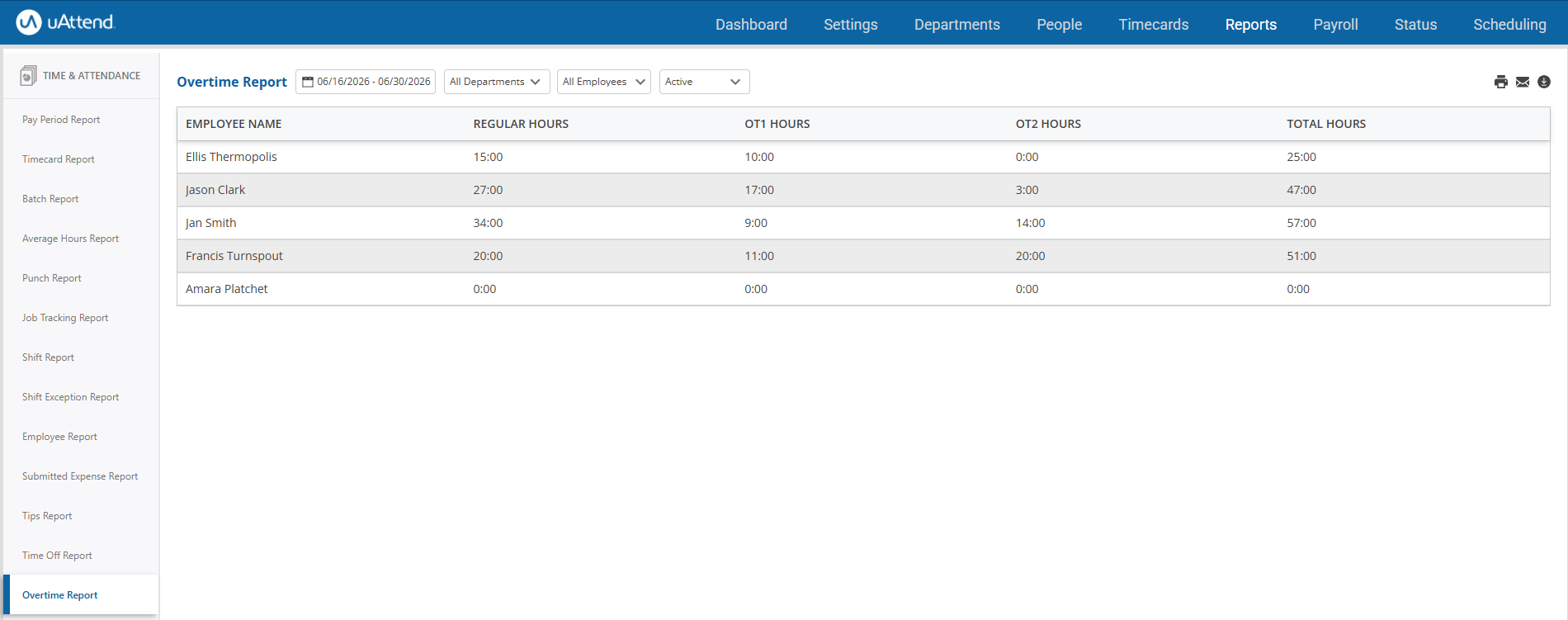
Task: Click the OT1 Hours column header
Action: 777,124
